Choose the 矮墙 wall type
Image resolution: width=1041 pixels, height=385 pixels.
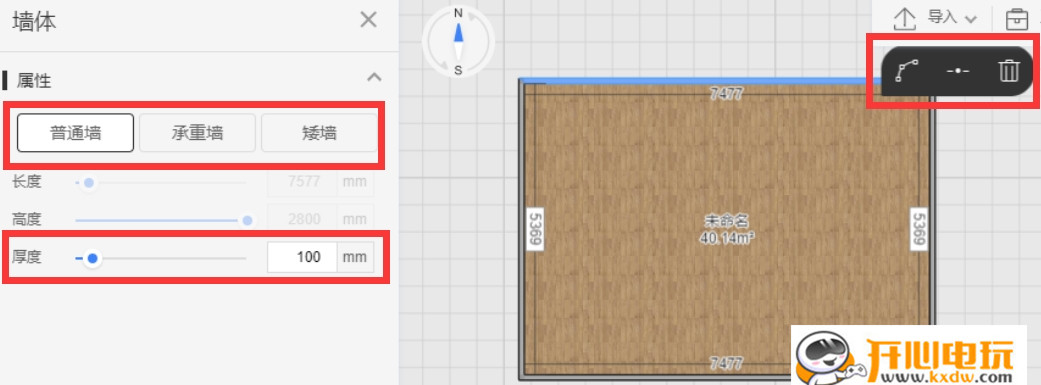pos(319,133)
